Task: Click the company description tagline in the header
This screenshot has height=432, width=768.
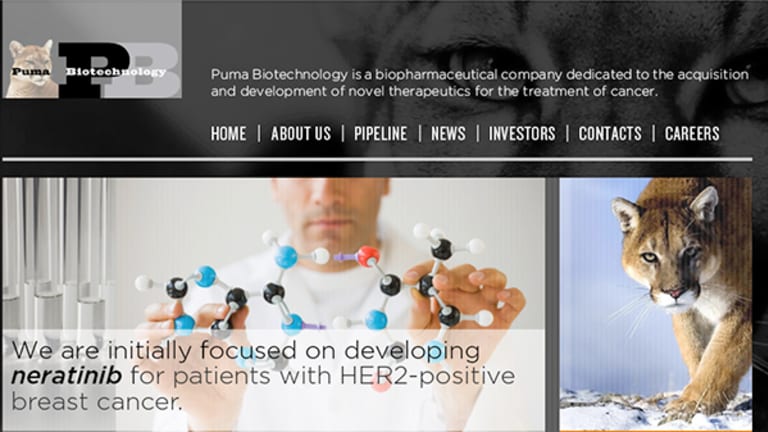Action: 480,83
